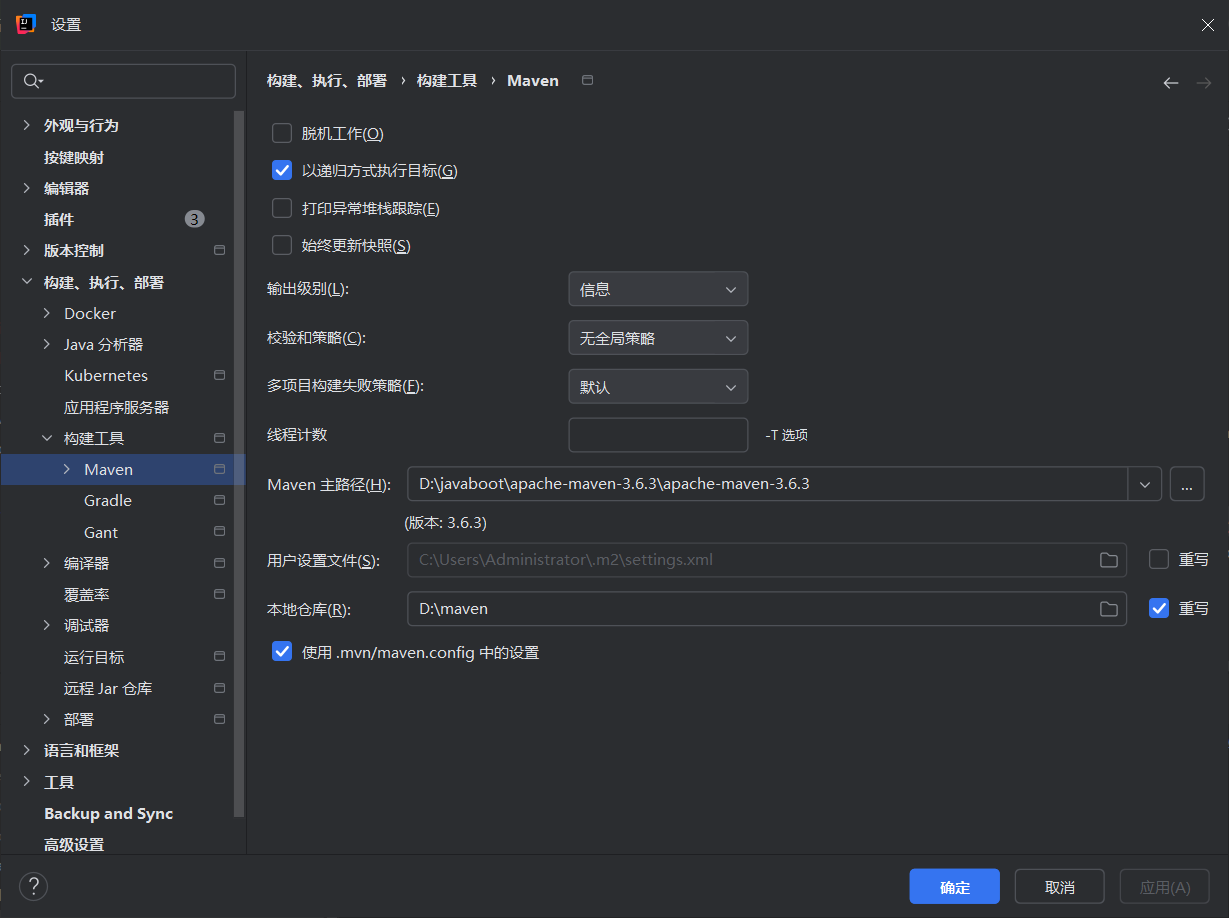Uncheck 重写 for local repository
The height and width of the screenshot is (918, 1229).
tap(1159, 608)
